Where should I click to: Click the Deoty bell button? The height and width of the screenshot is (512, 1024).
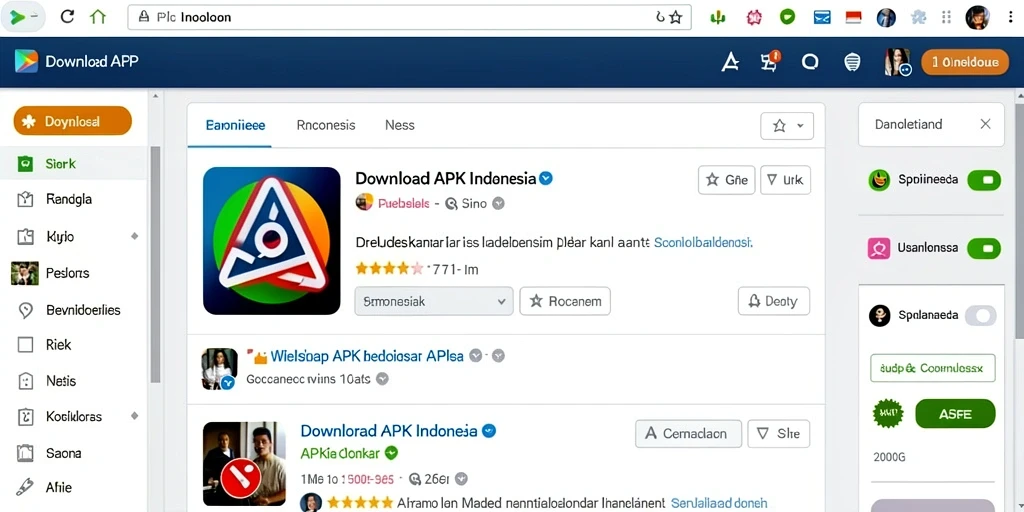(x=774, y=301)
